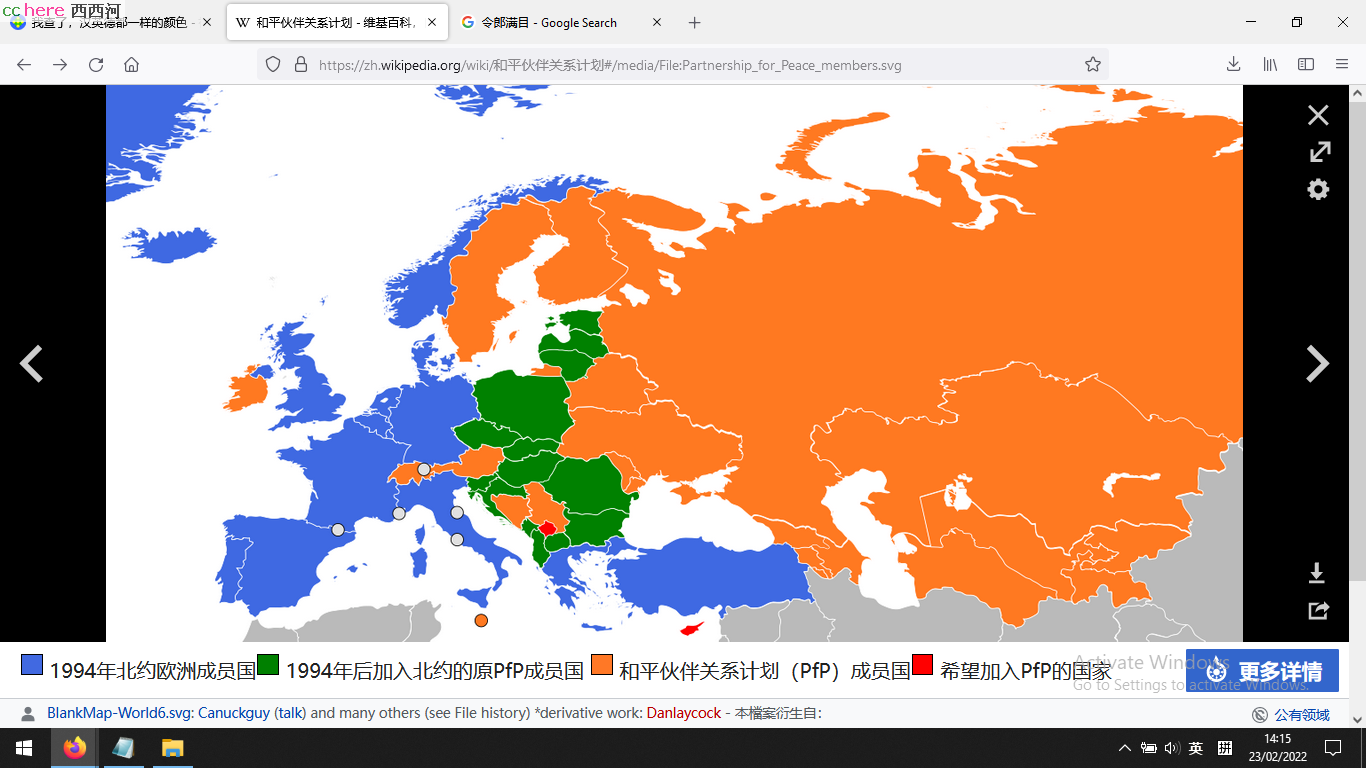Share or embed this file icon
This screenshot has height=768, width=1366.
tap(1318, 610)
